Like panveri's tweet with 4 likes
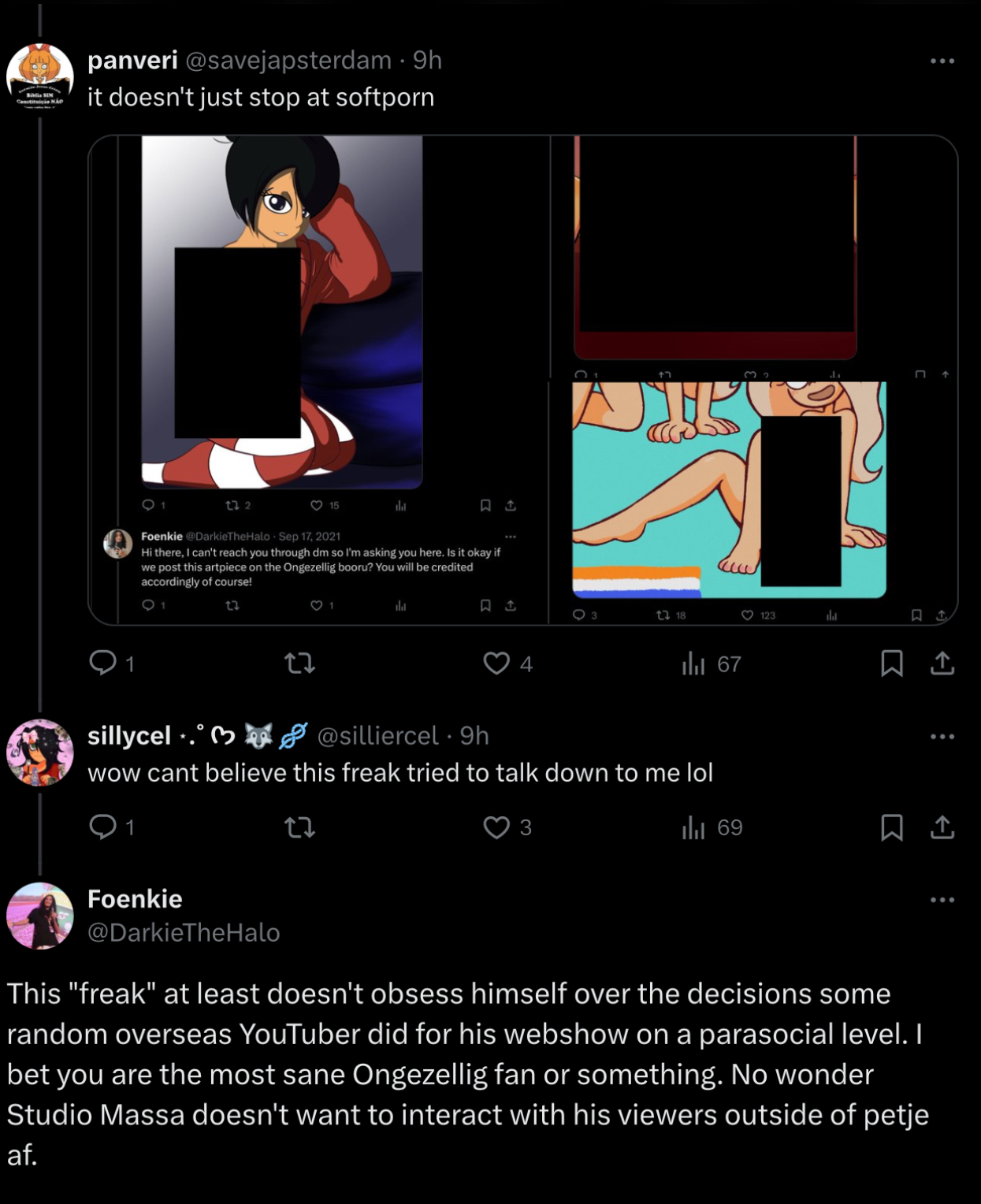Screen dimensions: 981x1204 pos(496,663)
